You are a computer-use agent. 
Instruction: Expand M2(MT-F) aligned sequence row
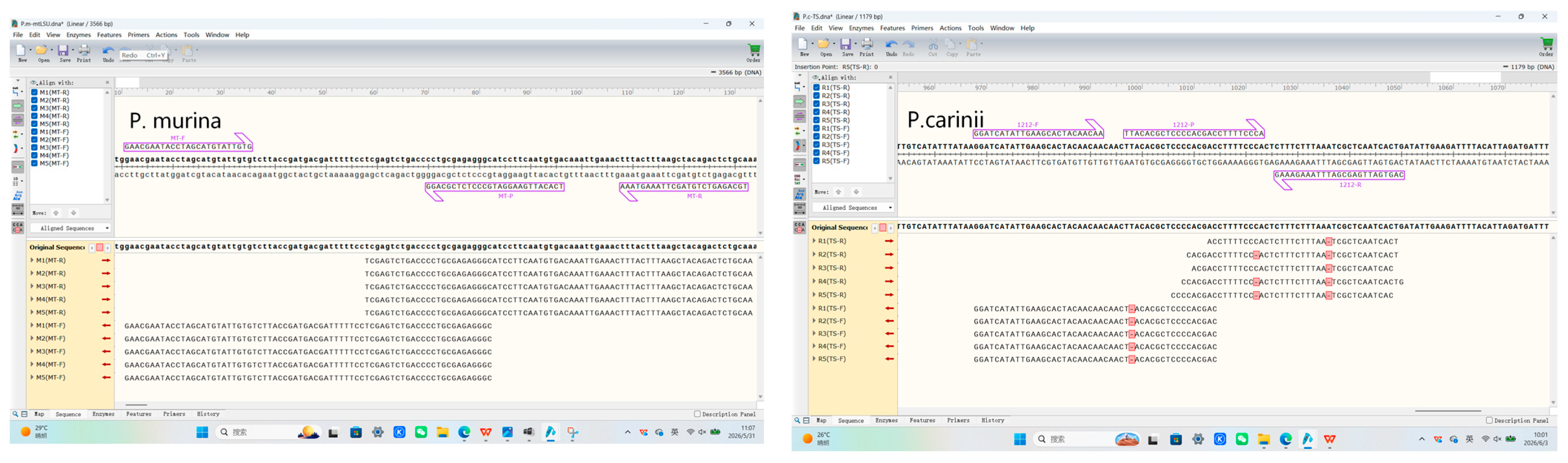[x=32, y=338]
